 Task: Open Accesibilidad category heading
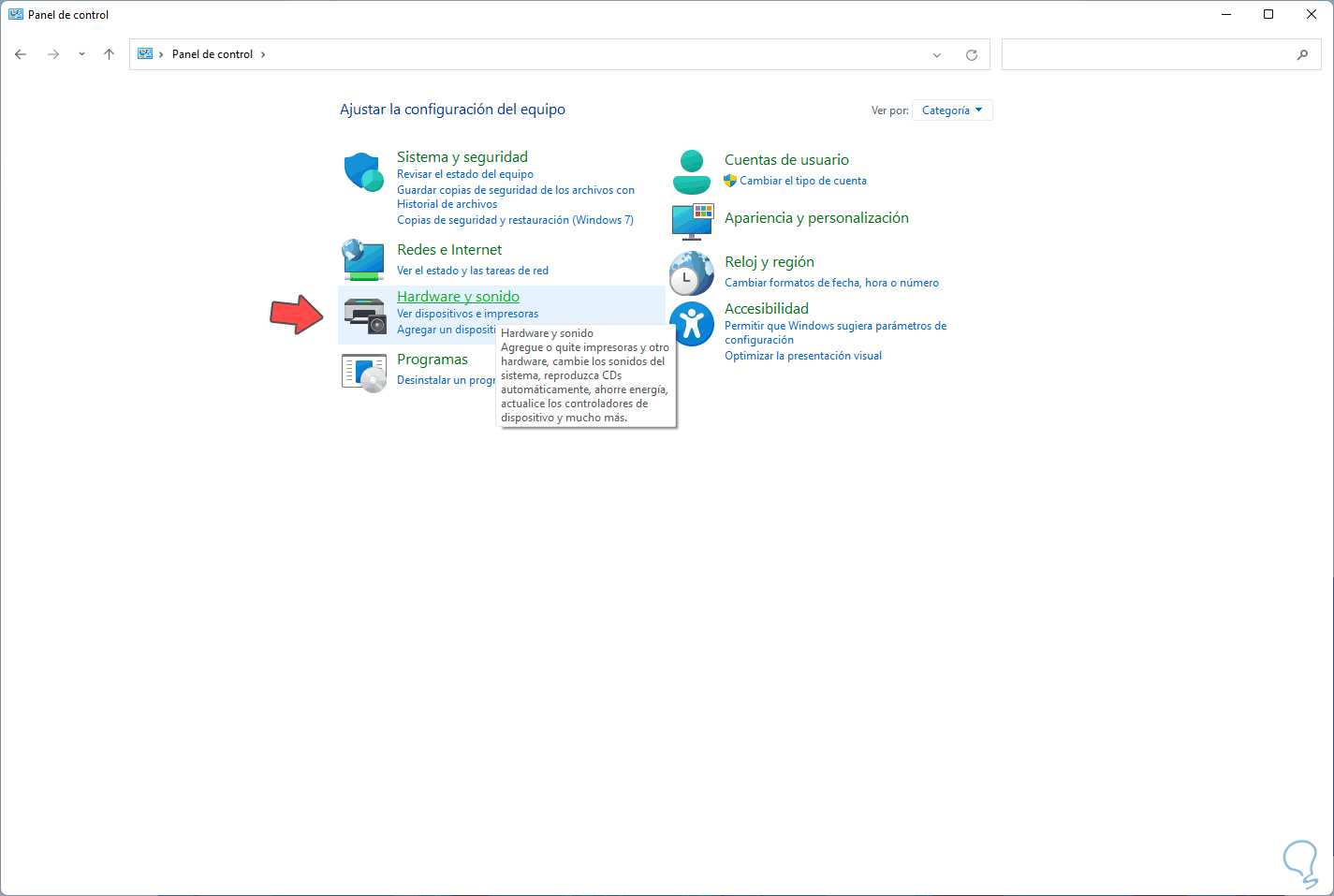[x=767, y=309]
